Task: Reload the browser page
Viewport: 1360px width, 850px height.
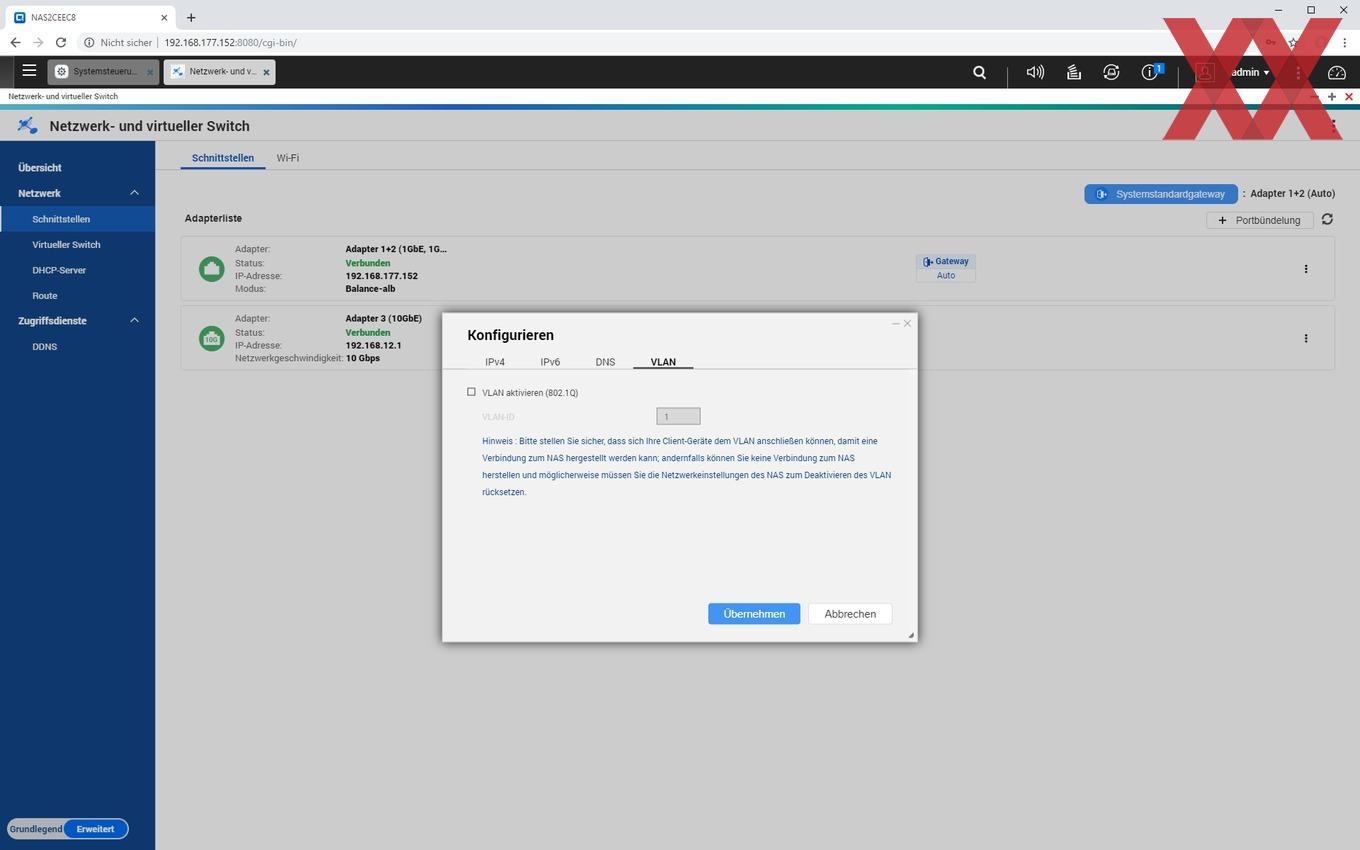Action: click(61, 43)
